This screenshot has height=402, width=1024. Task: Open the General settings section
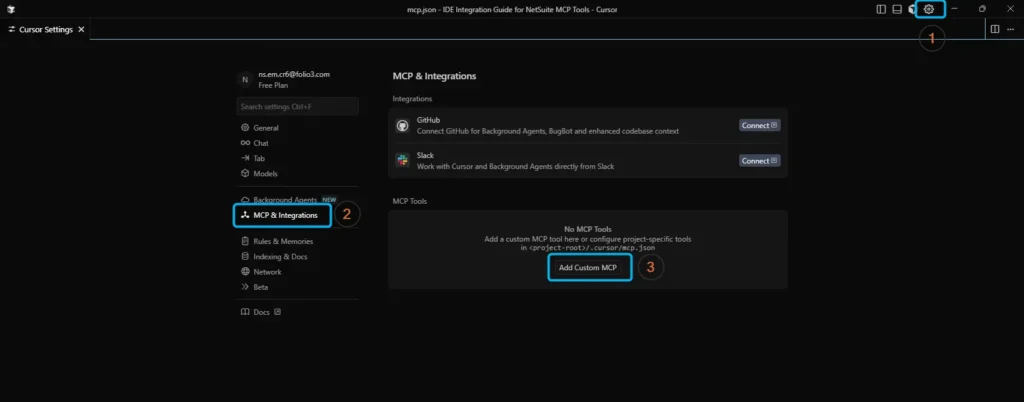tap(265, 128)
